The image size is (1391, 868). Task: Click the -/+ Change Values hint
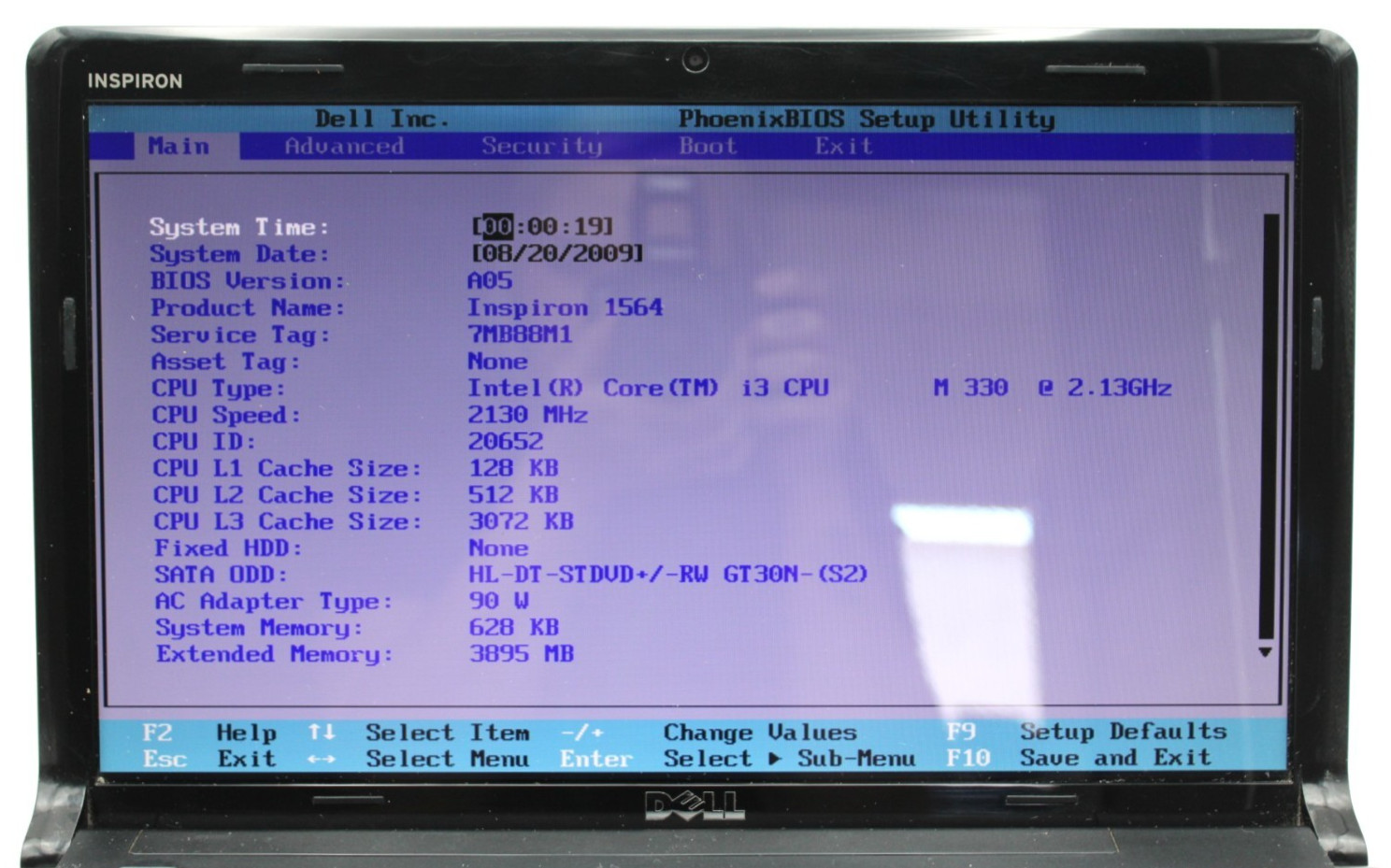[709, 733]
